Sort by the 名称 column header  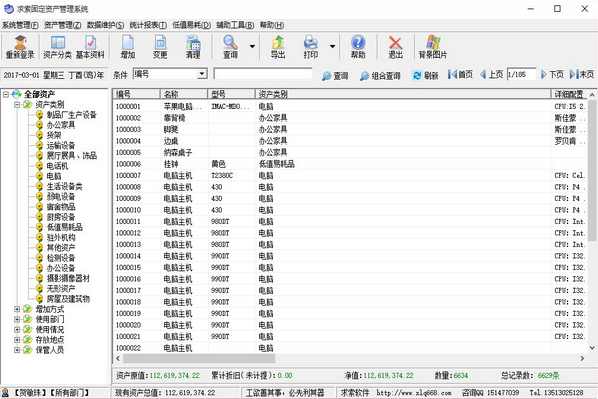pyautogui.click(x=184, y=94)
